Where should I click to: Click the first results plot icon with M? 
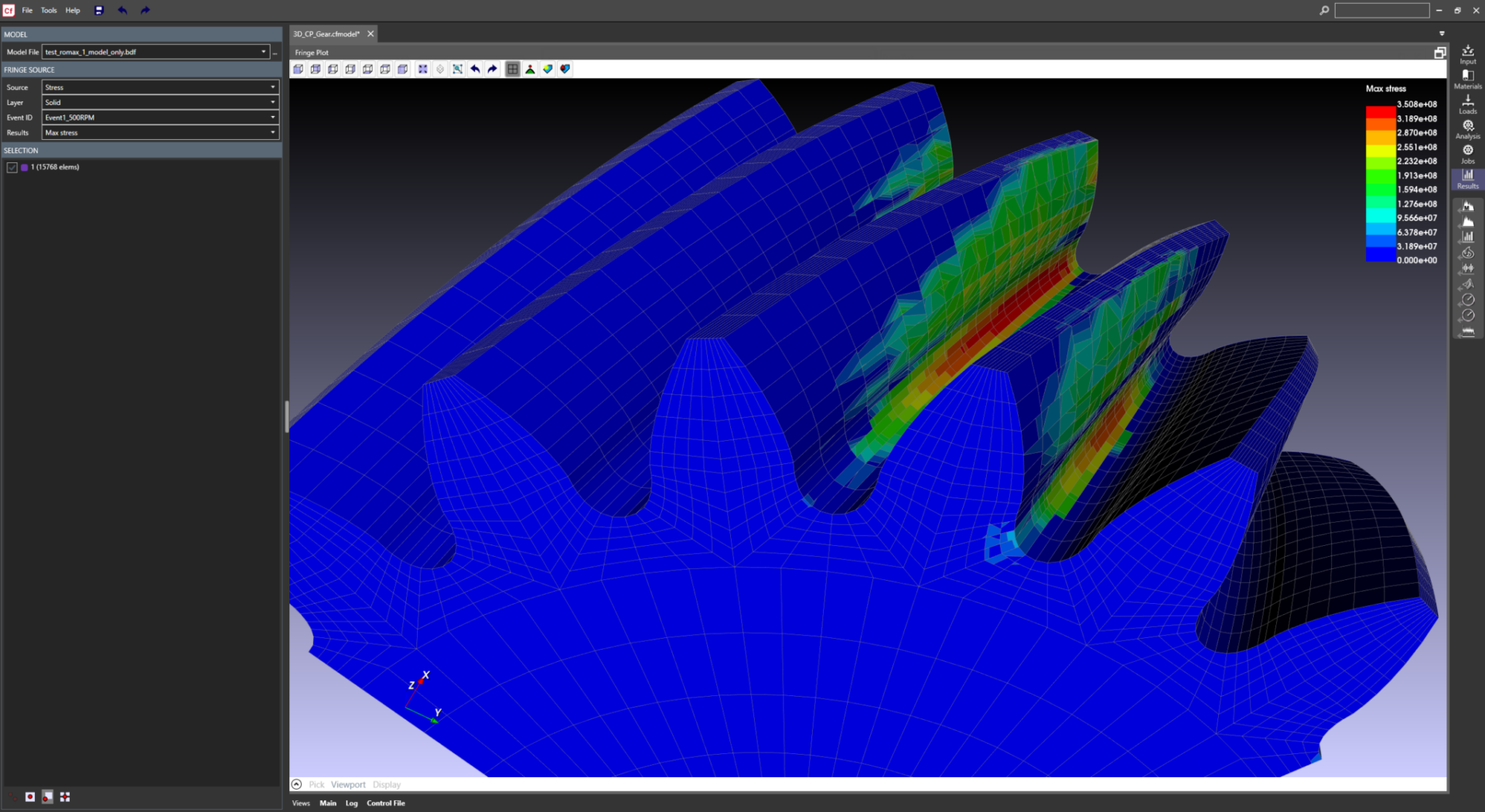coord(1468,206)
